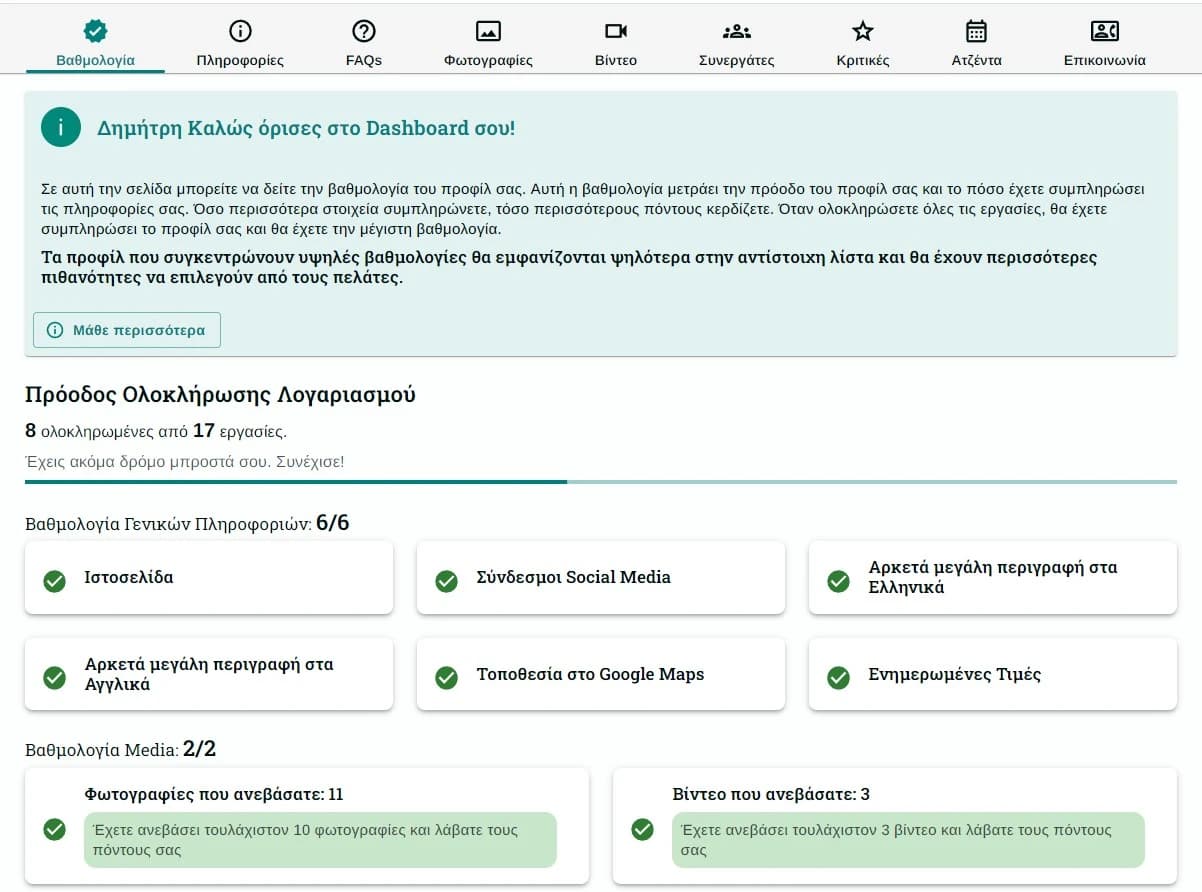Select the Αρκετά μεγάλη περιγραφή στα Ελληνικά card
1202x892 pixels.
point(993,578)
